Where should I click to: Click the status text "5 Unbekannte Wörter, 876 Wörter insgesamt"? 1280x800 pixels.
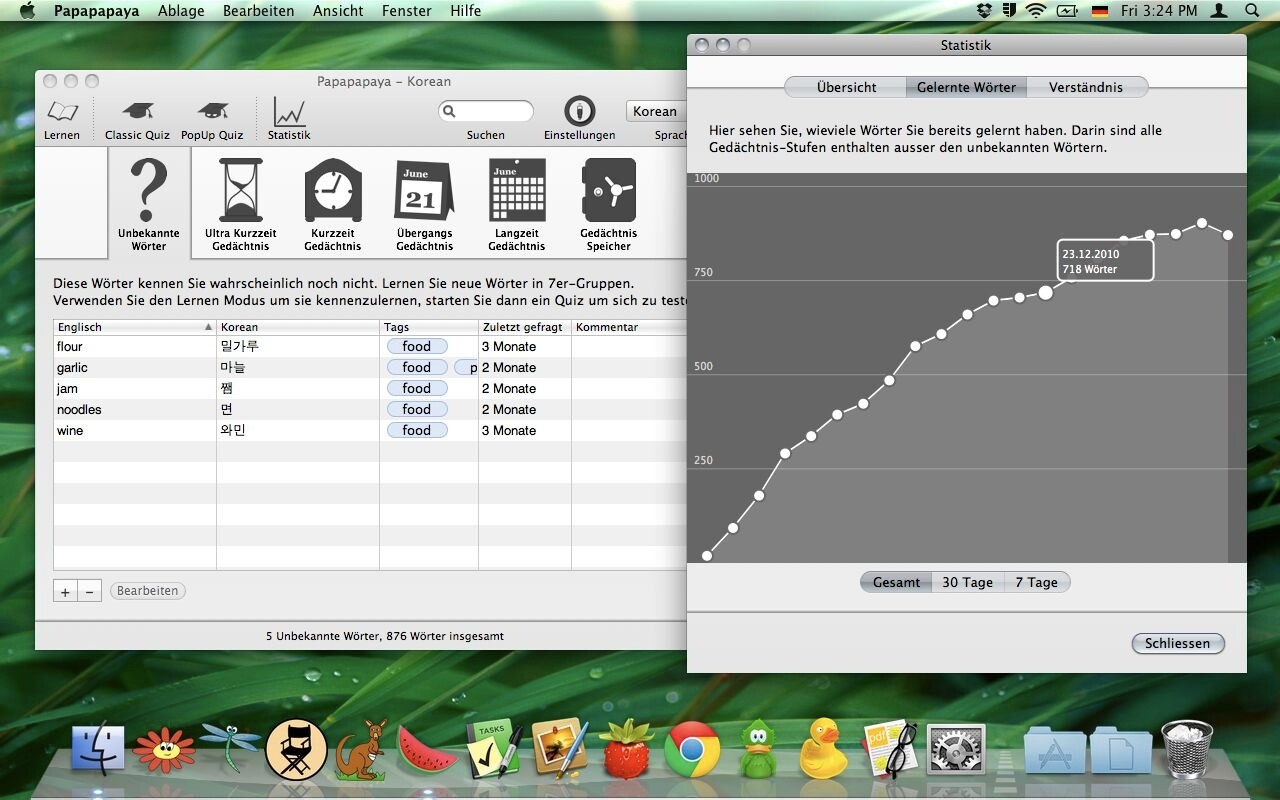tap(385, 636)
